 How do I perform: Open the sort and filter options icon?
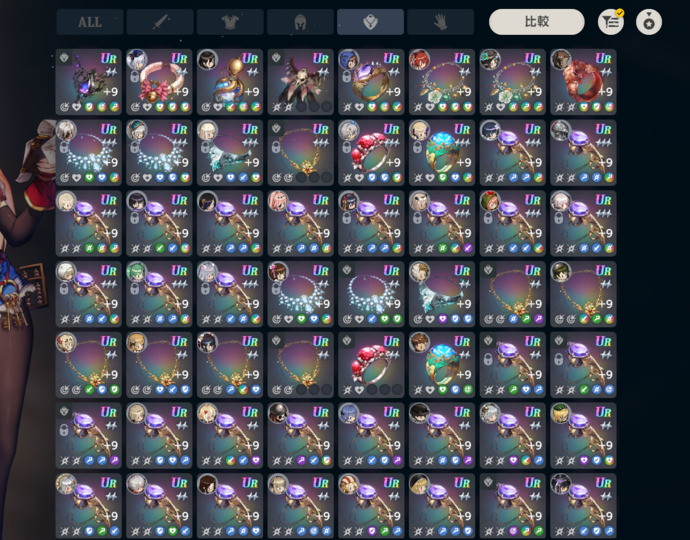click(611, 22)
